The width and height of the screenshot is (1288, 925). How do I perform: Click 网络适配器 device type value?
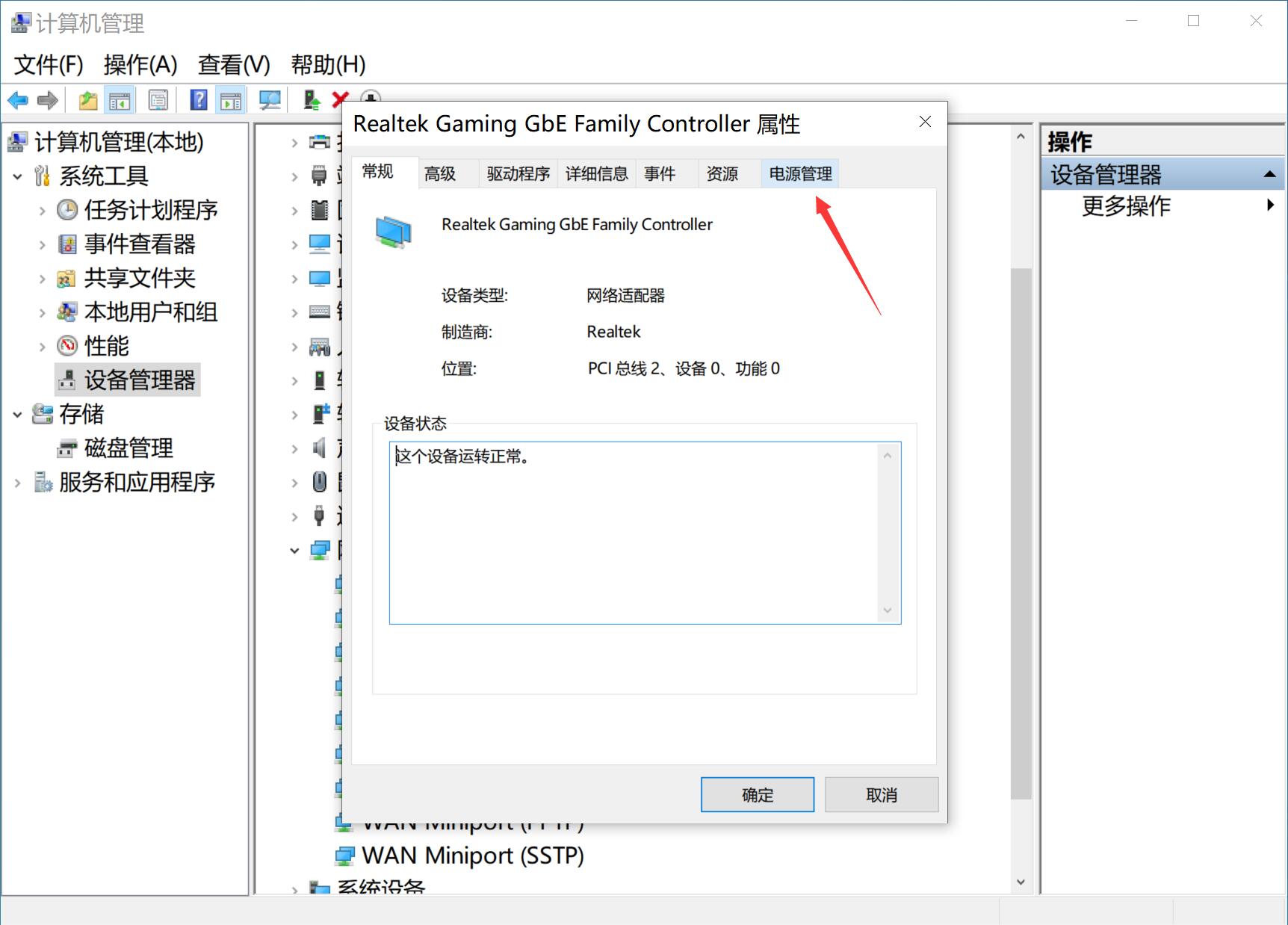[625, 295]
